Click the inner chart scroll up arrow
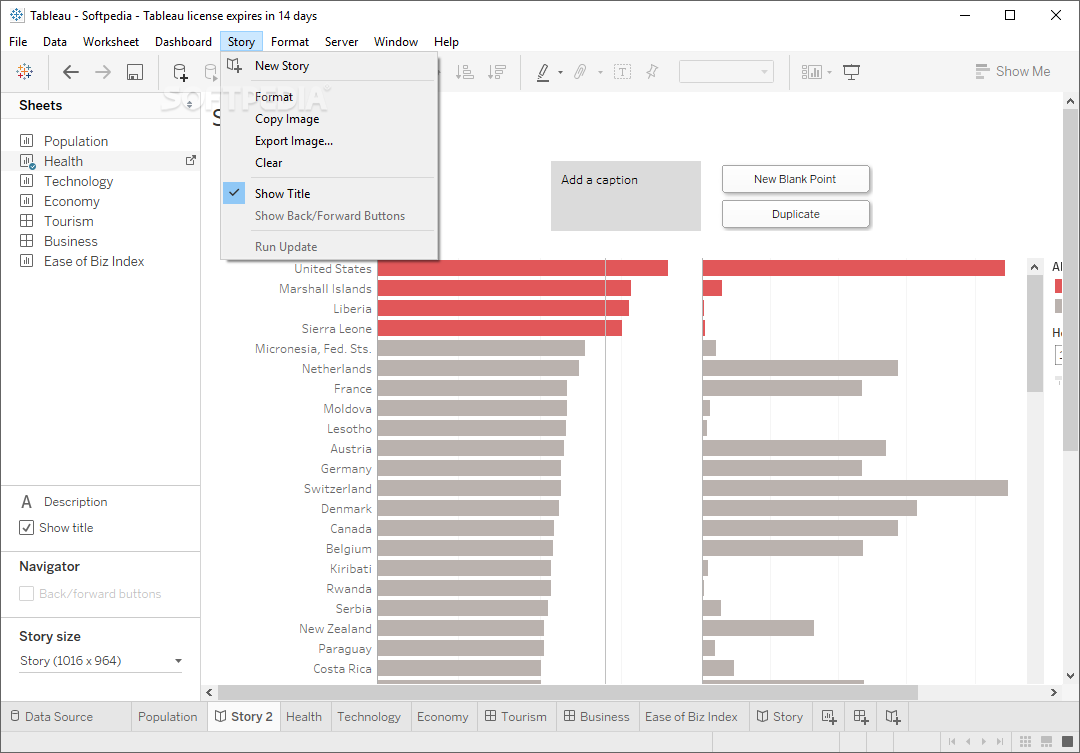This screenshot has width=1080, height=753. point(1035,267)
